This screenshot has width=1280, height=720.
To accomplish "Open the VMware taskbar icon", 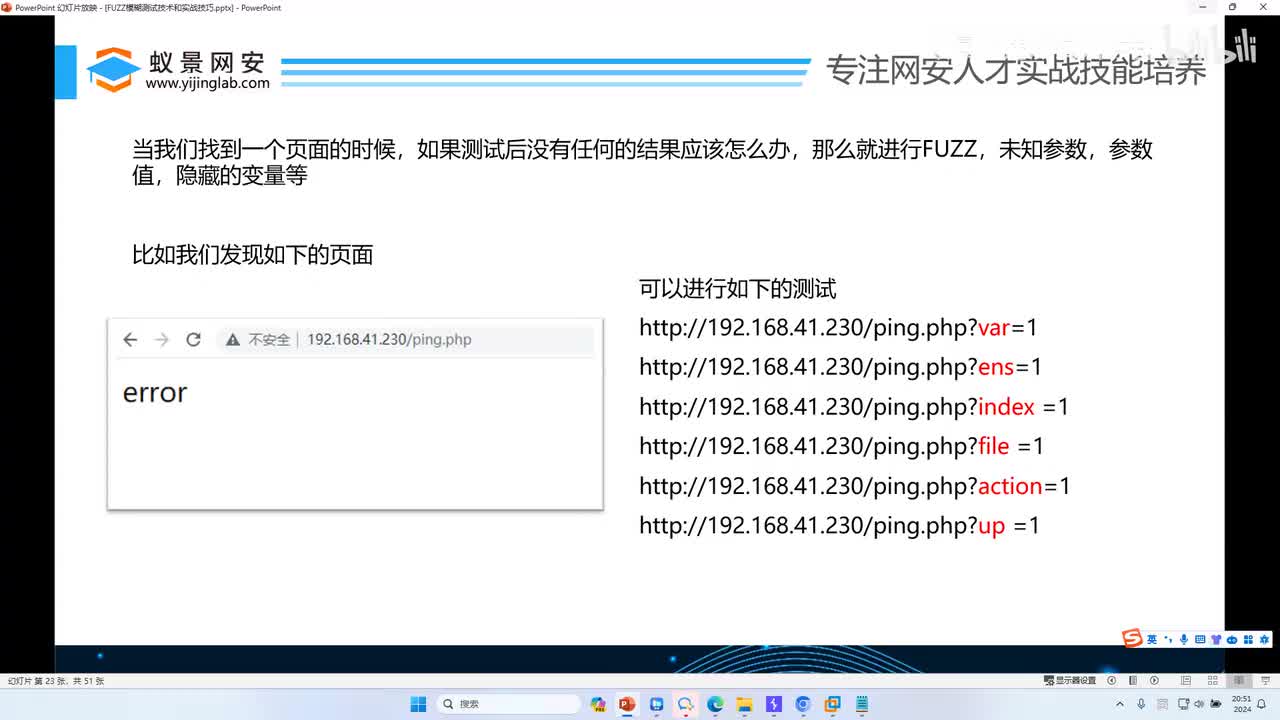I will tap(832, 704).
